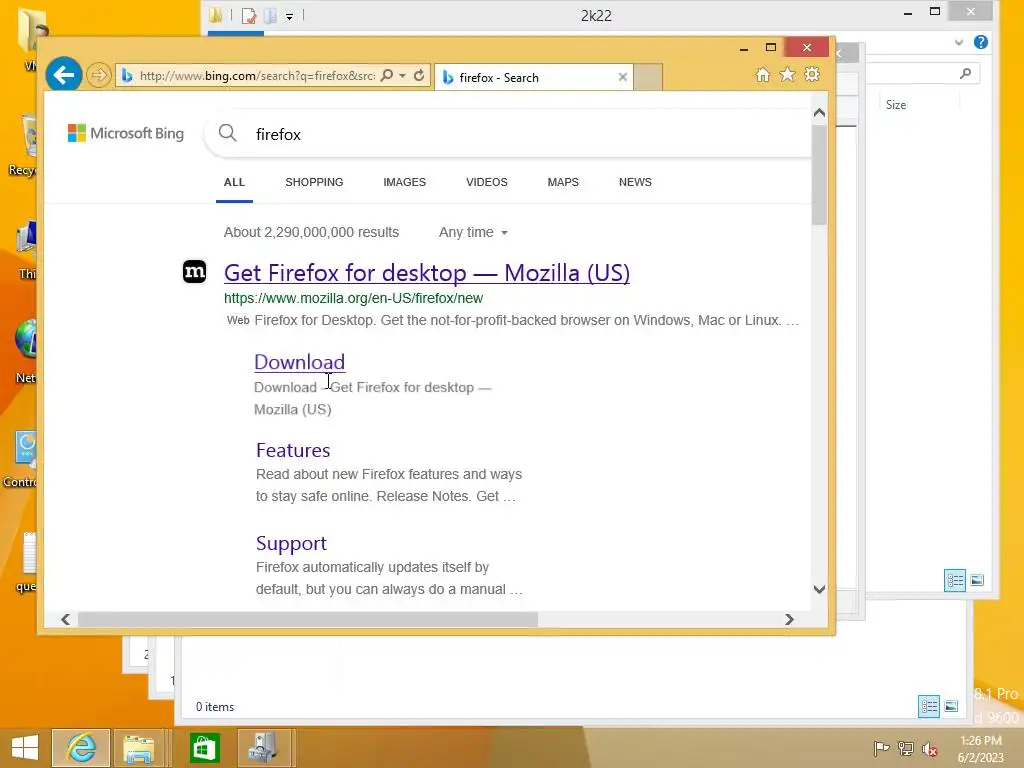Open the Windows Start button
This screenshot has height=768, width=1024.
pyautogui.click(x=25, y=748)
